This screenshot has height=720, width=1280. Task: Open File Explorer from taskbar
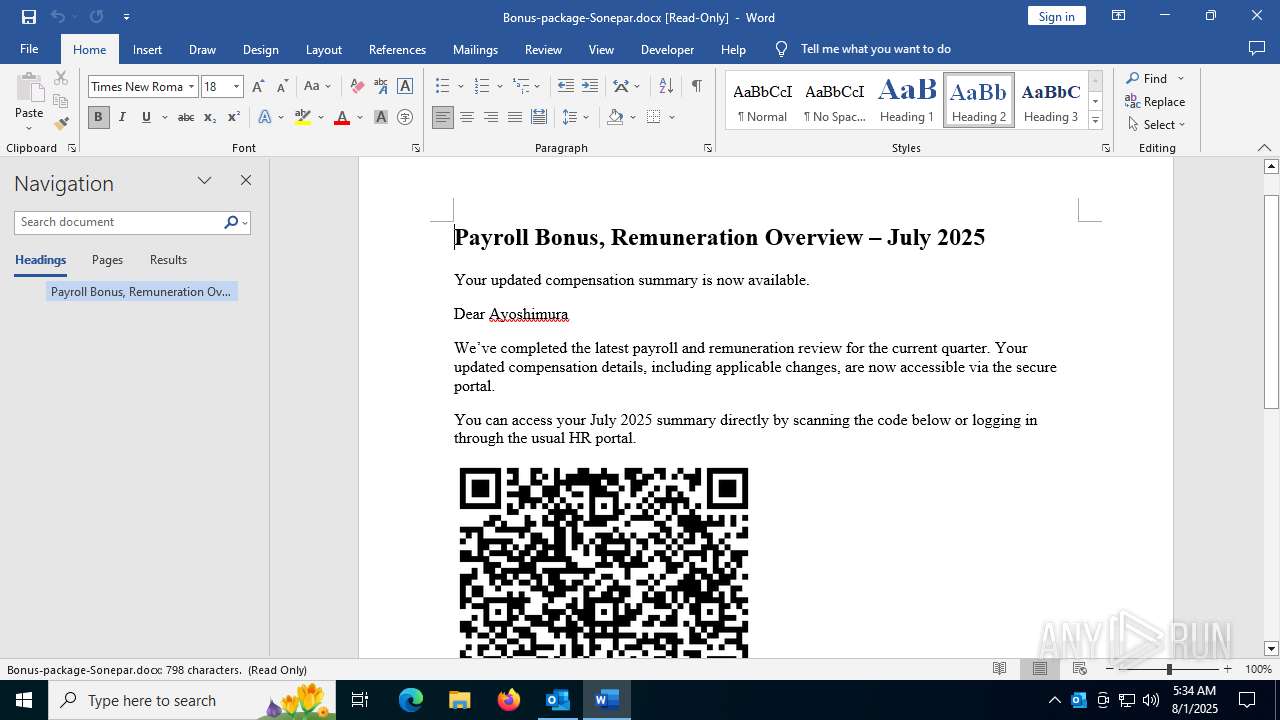460,700
